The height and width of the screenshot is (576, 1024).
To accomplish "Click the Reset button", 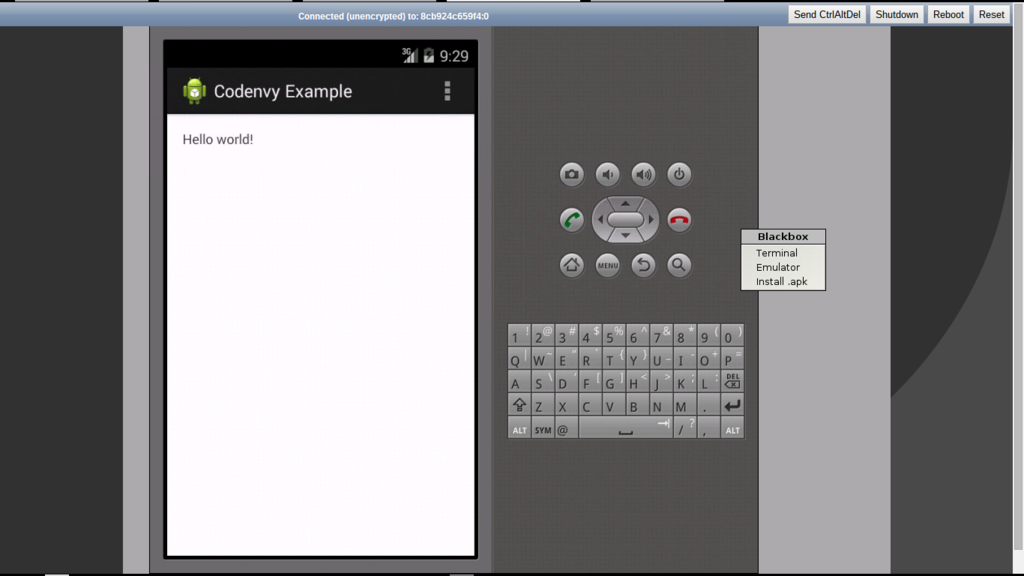I will (991, 14).
